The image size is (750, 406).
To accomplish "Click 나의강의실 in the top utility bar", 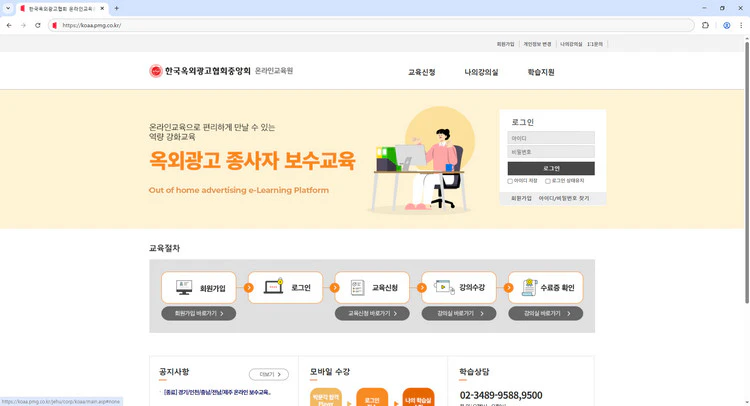I will tap(571, 44).
